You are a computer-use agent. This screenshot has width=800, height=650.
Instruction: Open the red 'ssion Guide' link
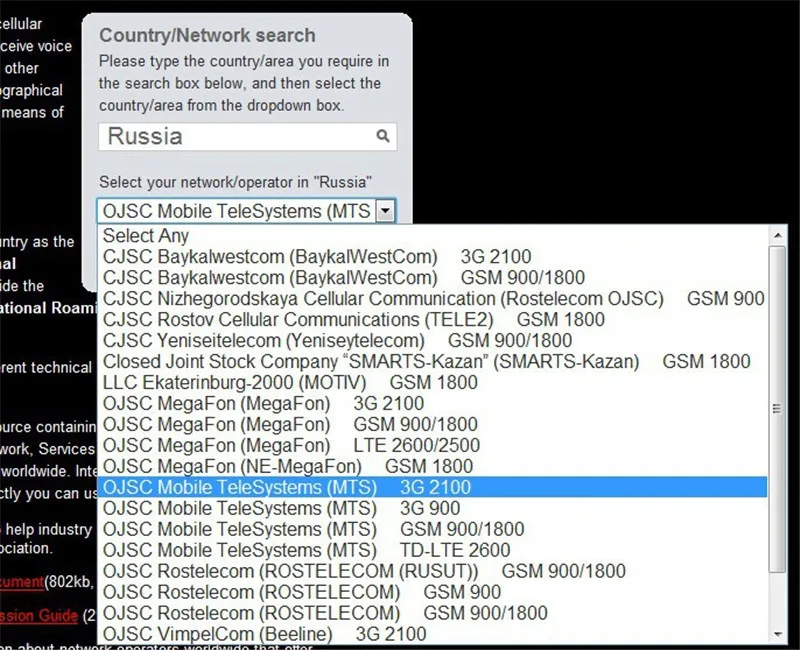coord(39,615)
